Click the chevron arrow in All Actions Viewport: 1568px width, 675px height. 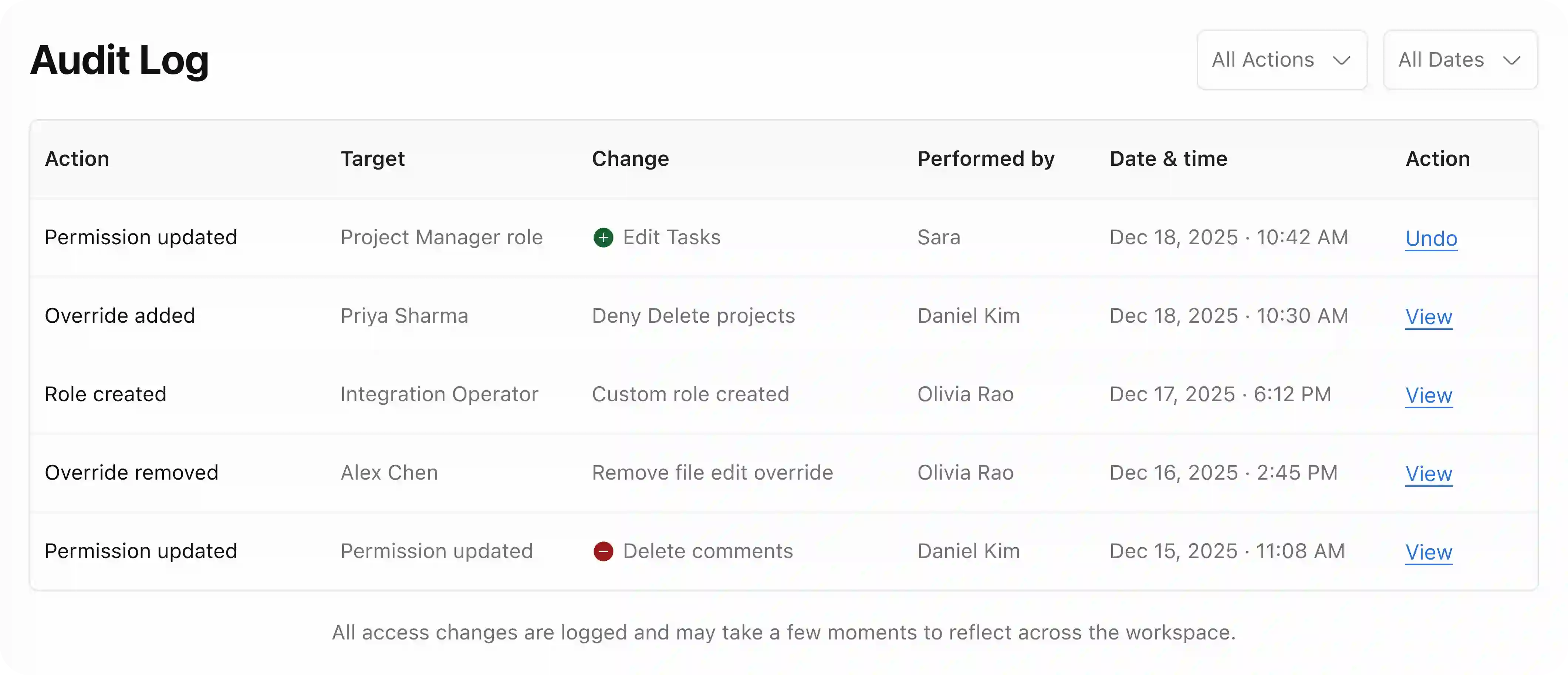pos(1342,60)
